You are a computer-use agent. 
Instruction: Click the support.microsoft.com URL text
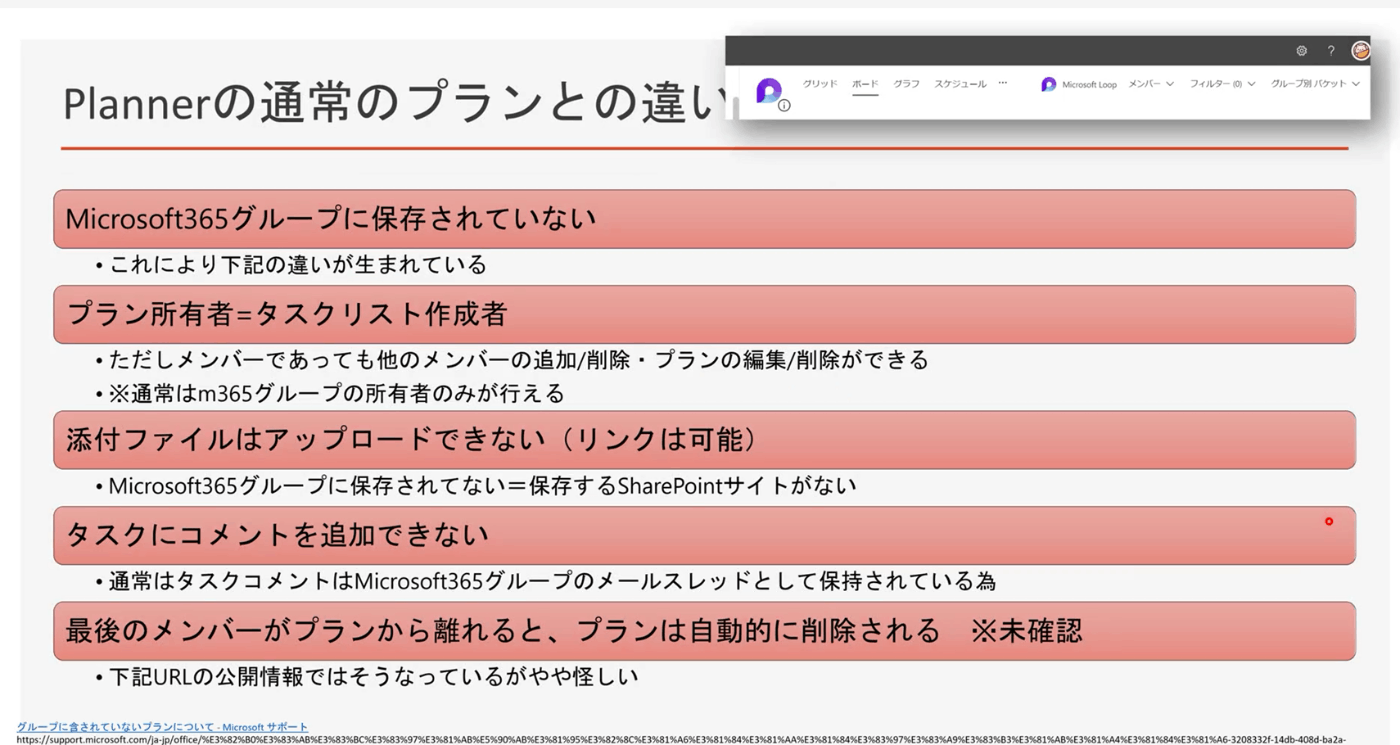[681, 740]
